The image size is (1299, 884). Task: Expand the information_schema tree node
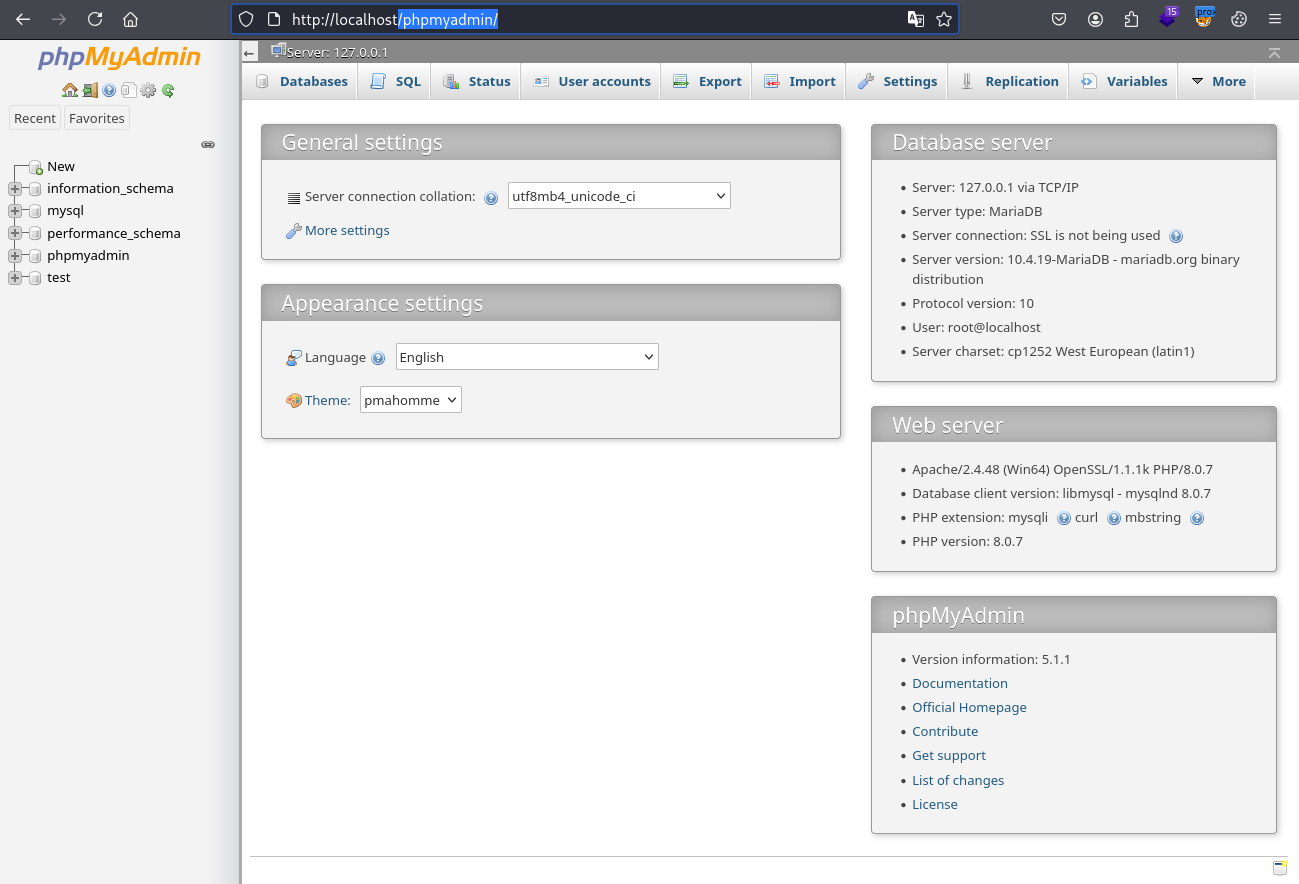point(14,189)
